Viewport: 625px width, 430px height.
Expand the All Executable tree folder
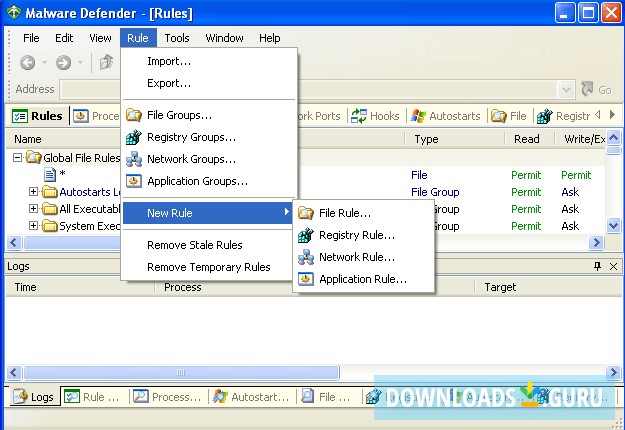33,209
